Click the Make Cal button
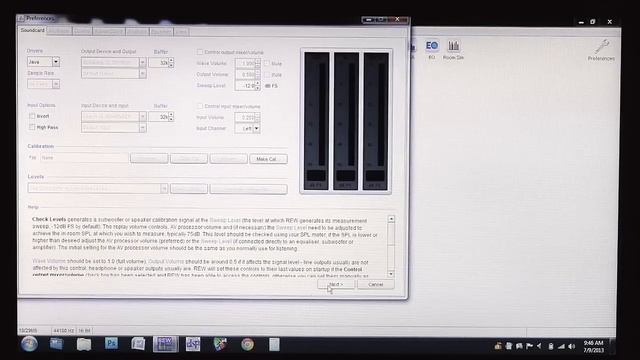Screen dimensions: 640x360 tap(268, 159)
